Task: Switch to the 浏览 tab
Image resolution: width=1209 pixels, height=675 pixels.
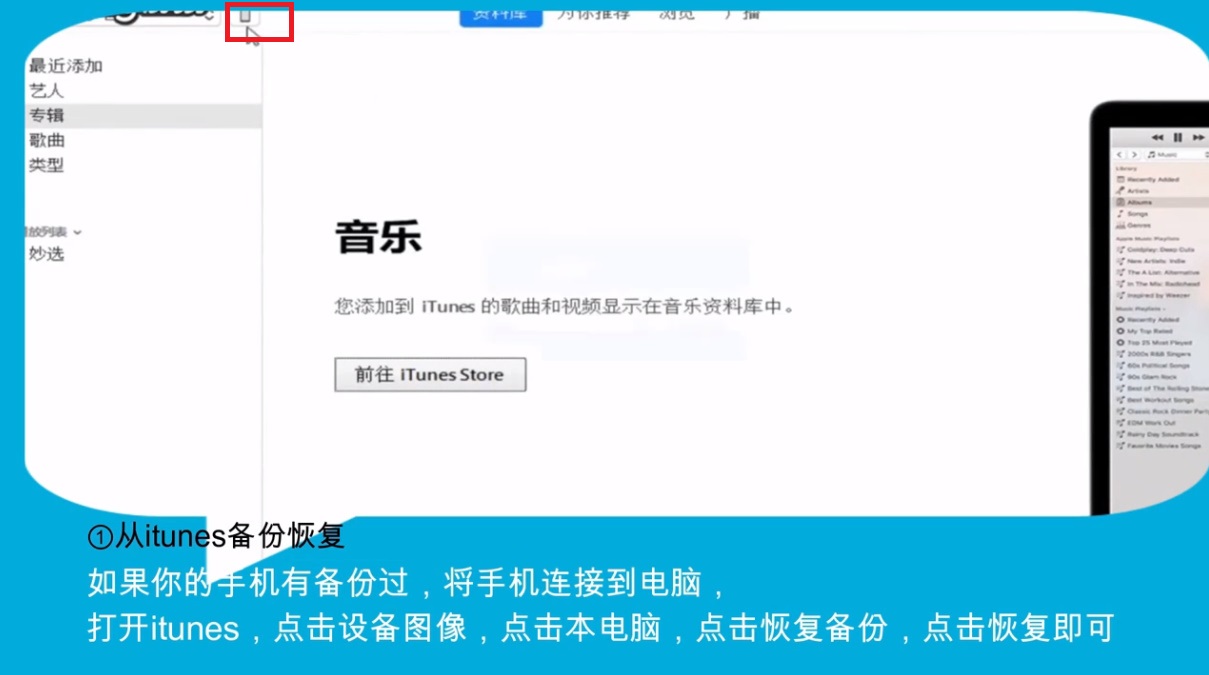Action: (676, 13)
